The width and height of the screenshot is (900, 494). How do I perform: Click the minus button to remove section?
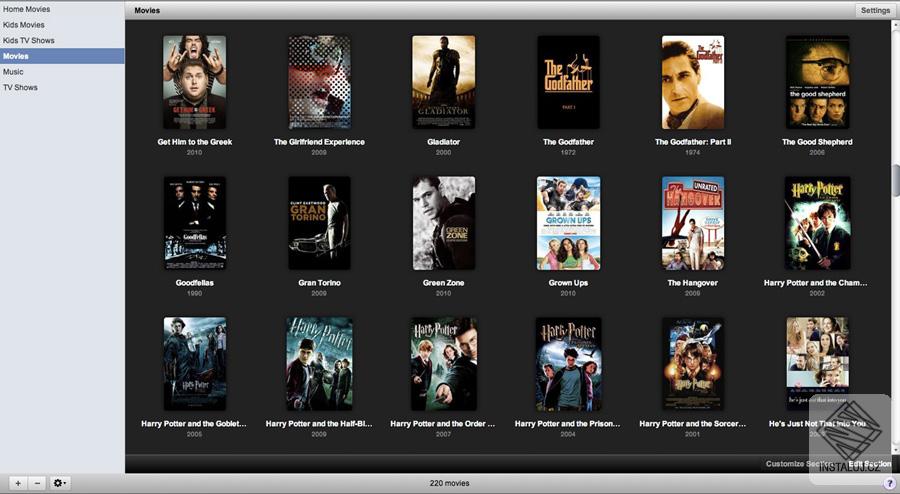[37, 483]
